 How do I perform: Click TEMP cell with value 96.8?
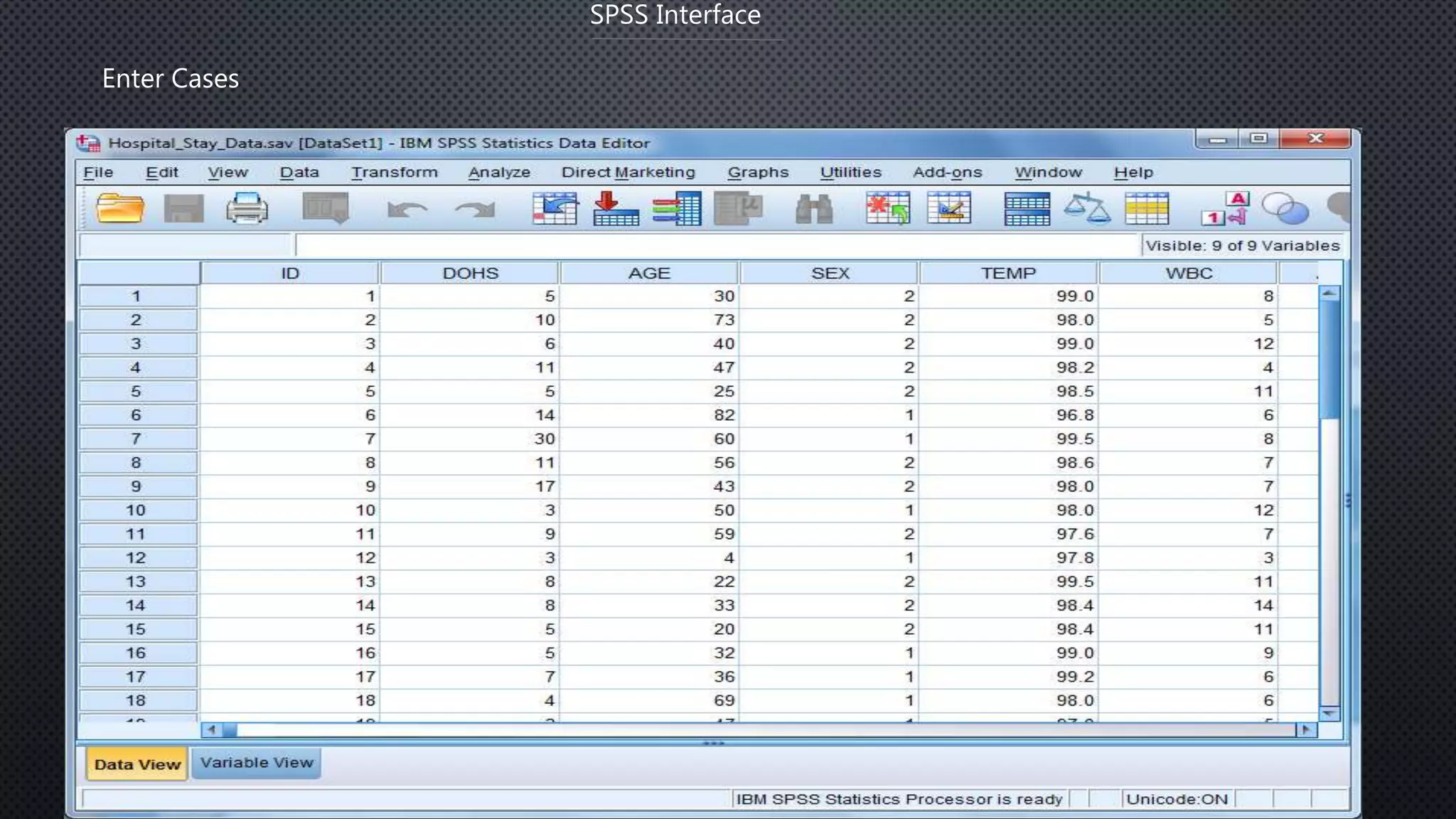[1008, 415]
